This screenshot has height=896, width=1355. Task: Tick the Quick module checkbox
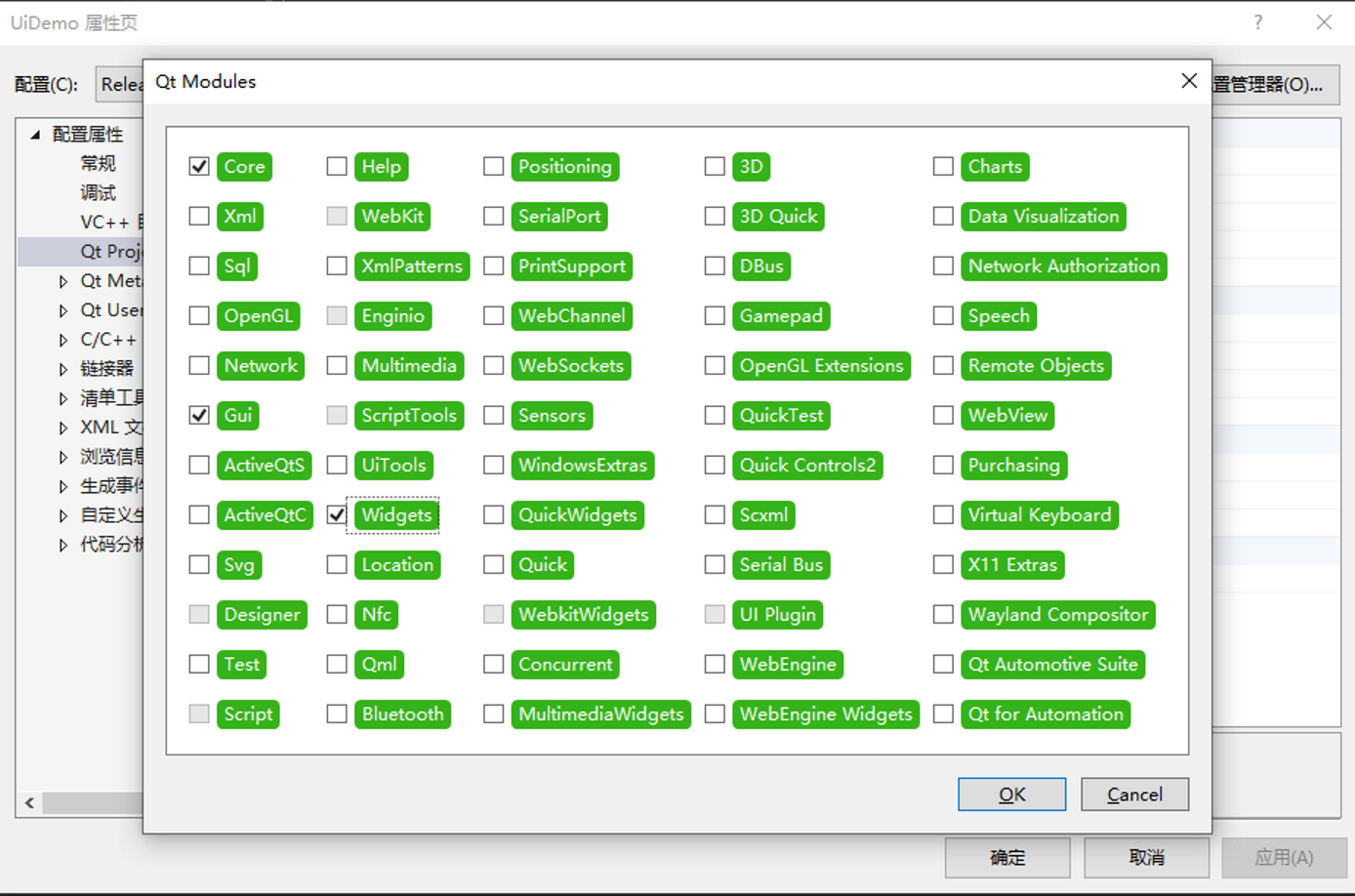pyautogui.click(x=494, y=565)
